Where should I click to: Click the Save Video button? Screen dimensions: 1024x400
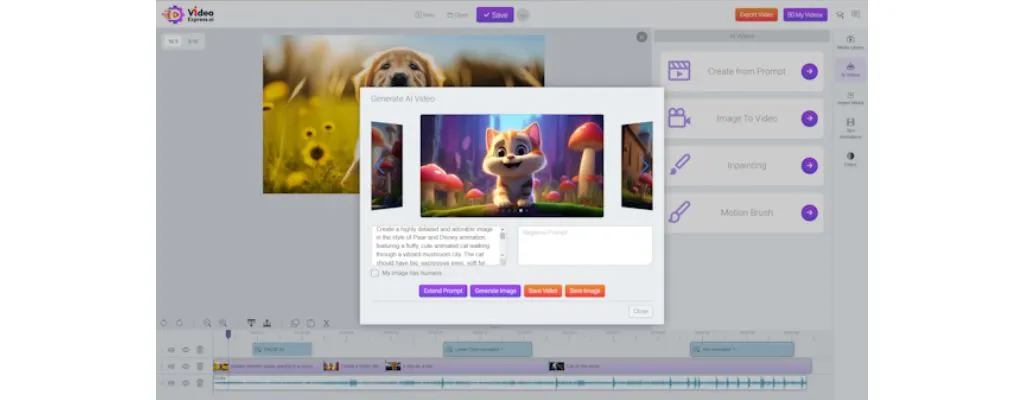543,291
